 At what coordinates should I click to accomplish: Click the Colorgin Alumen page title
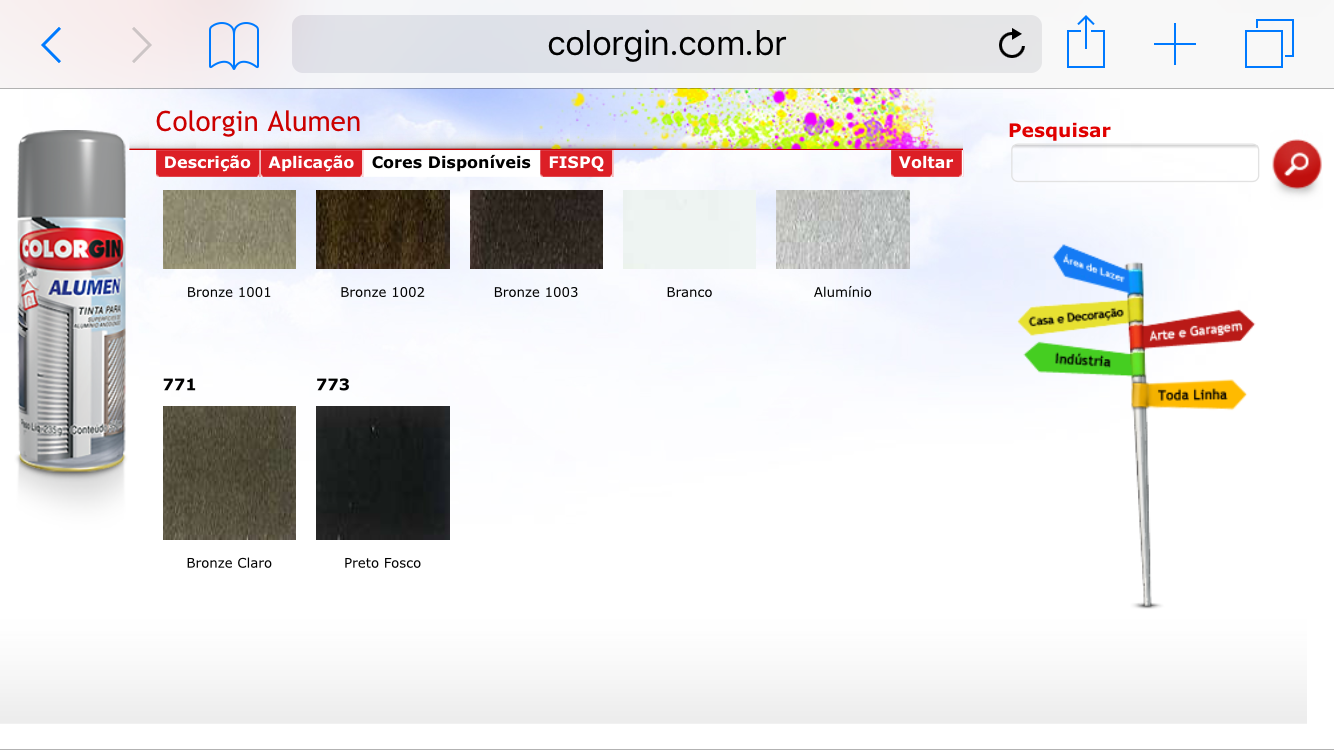click(x=258, y=122)
